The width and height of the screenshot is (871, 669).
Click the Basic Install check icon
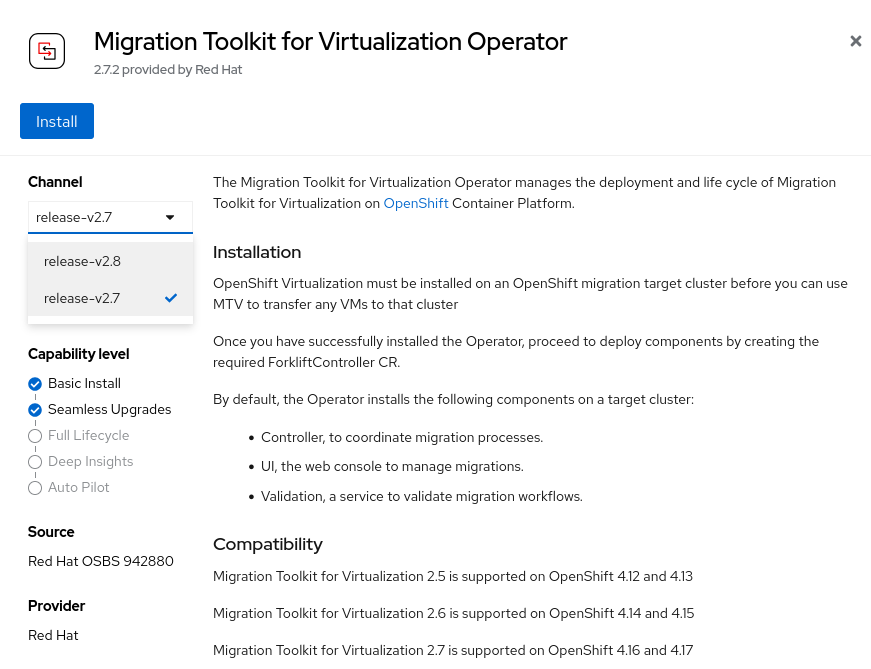(36, 384)
